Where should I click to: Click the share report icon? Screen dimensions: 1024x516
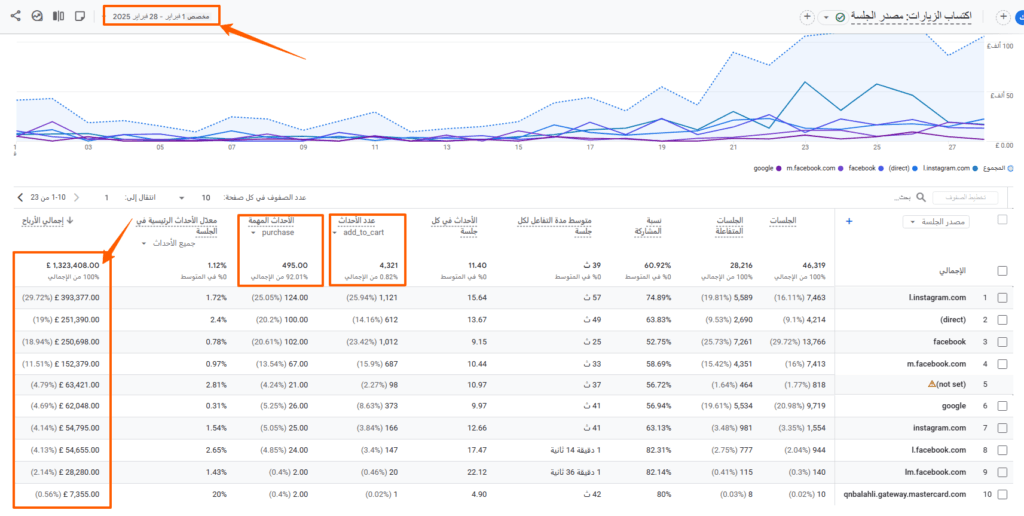pos(16,16)
